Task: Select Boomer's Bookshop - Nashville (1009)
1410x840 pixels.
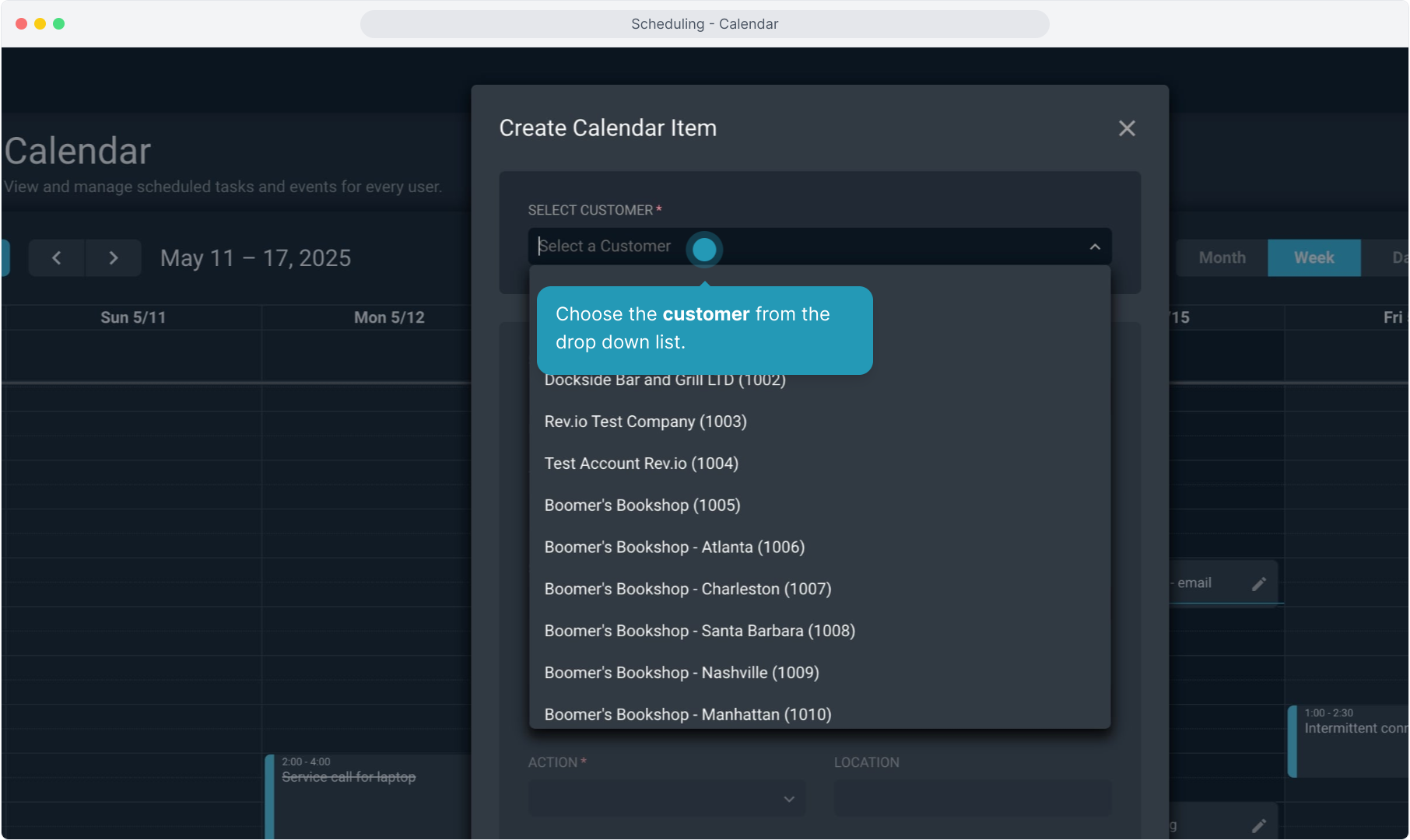Action: tap(681, 673)
